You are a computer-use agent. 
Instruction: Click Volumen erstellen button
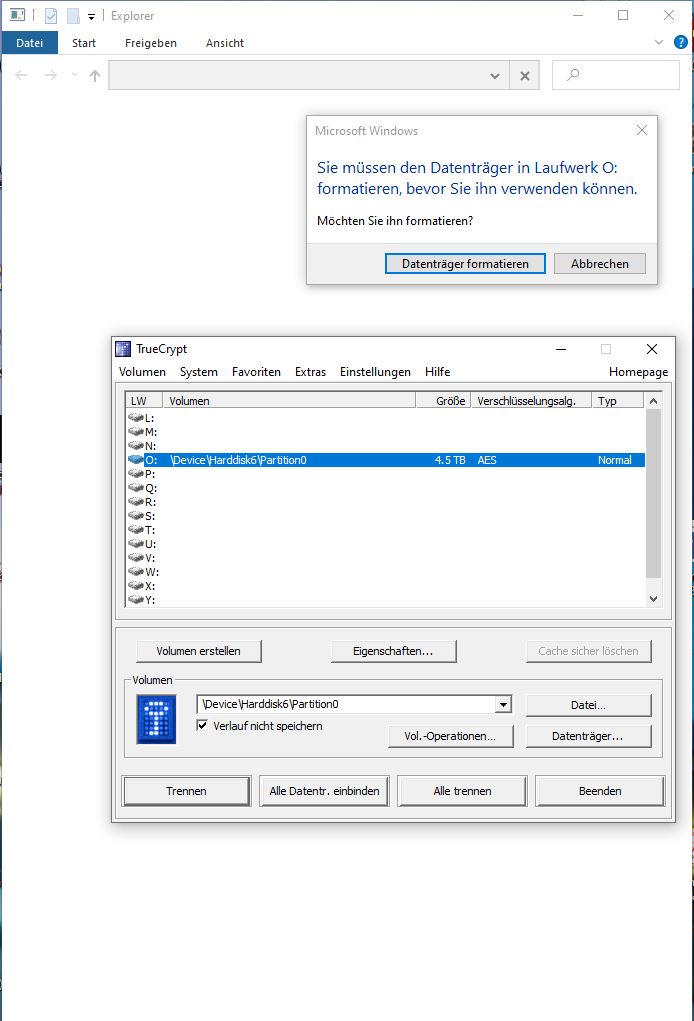[x=199, y=651]
